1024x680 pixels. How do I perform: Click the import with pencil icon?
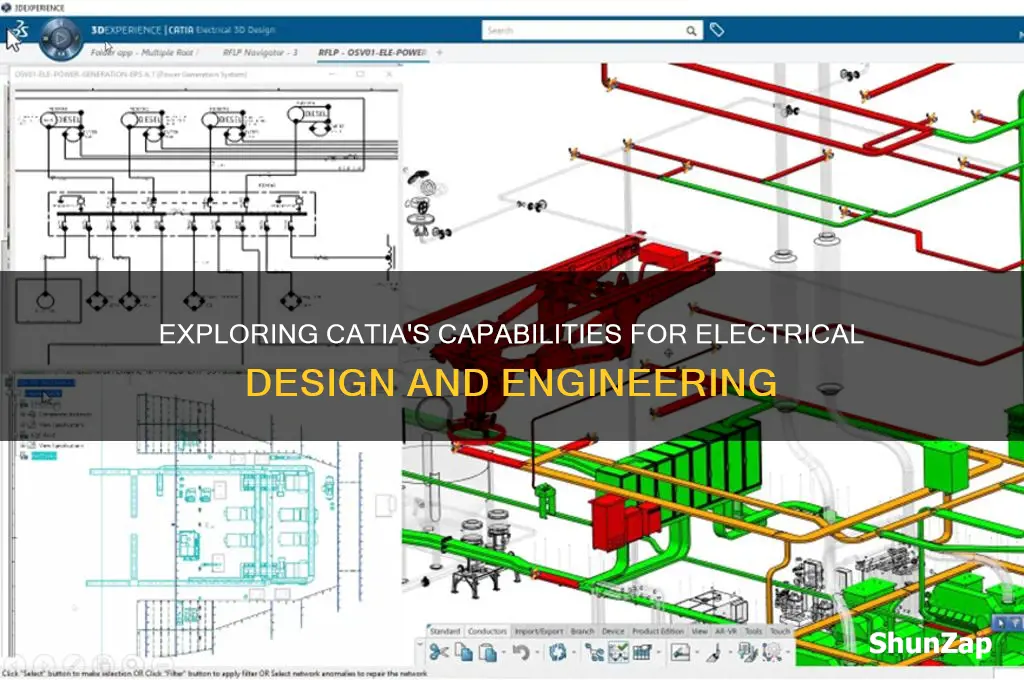pyautogui.click(x=748, y=652)
